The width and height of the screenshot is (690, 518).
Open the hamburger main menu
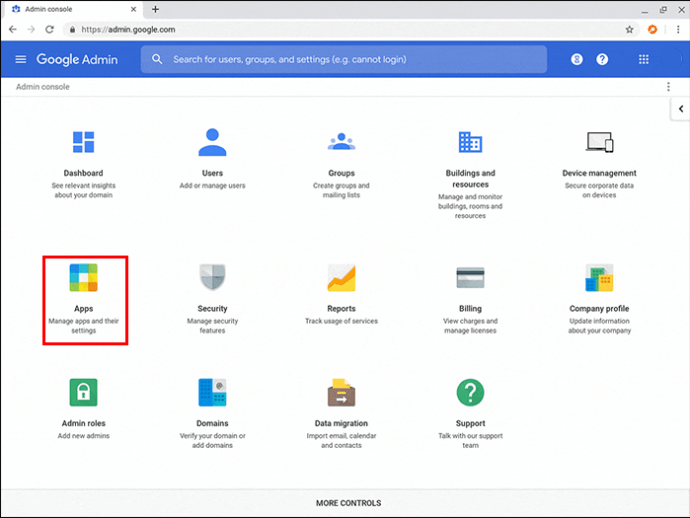click(21, 59)
